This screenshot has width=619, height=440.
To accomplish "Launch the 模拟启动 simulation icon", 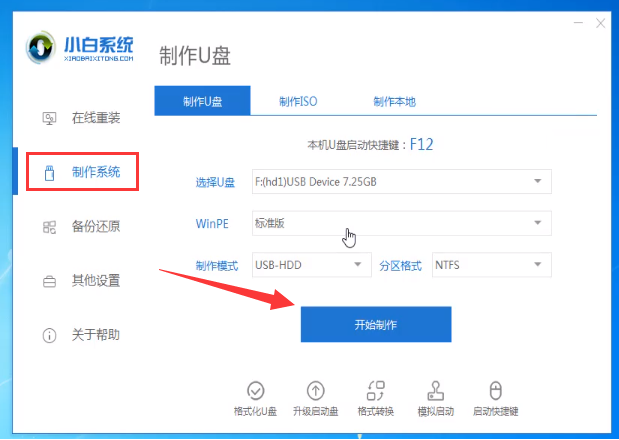I will [436, 391].
